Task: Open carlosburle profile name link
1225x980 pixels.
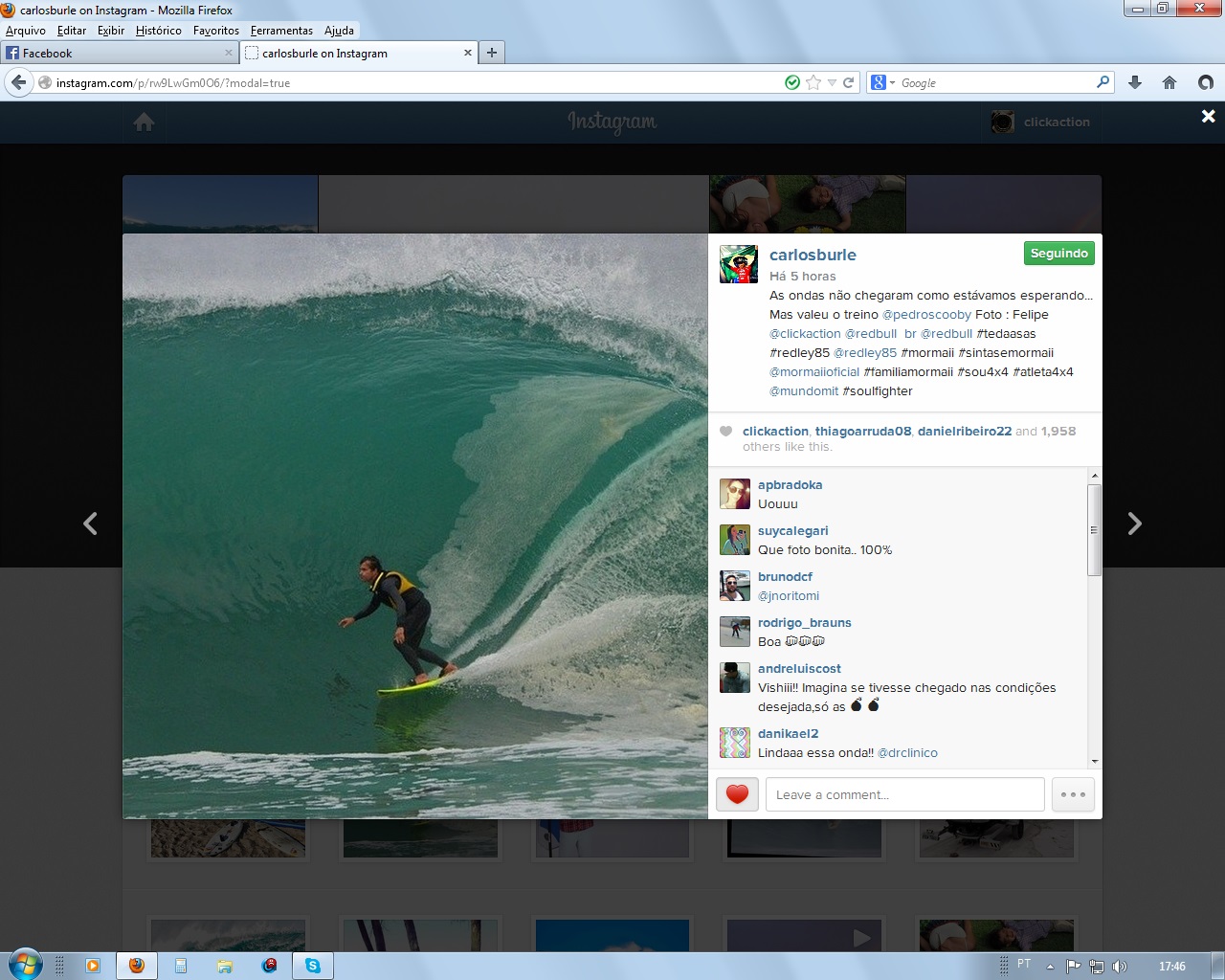Action: point(813,255)
